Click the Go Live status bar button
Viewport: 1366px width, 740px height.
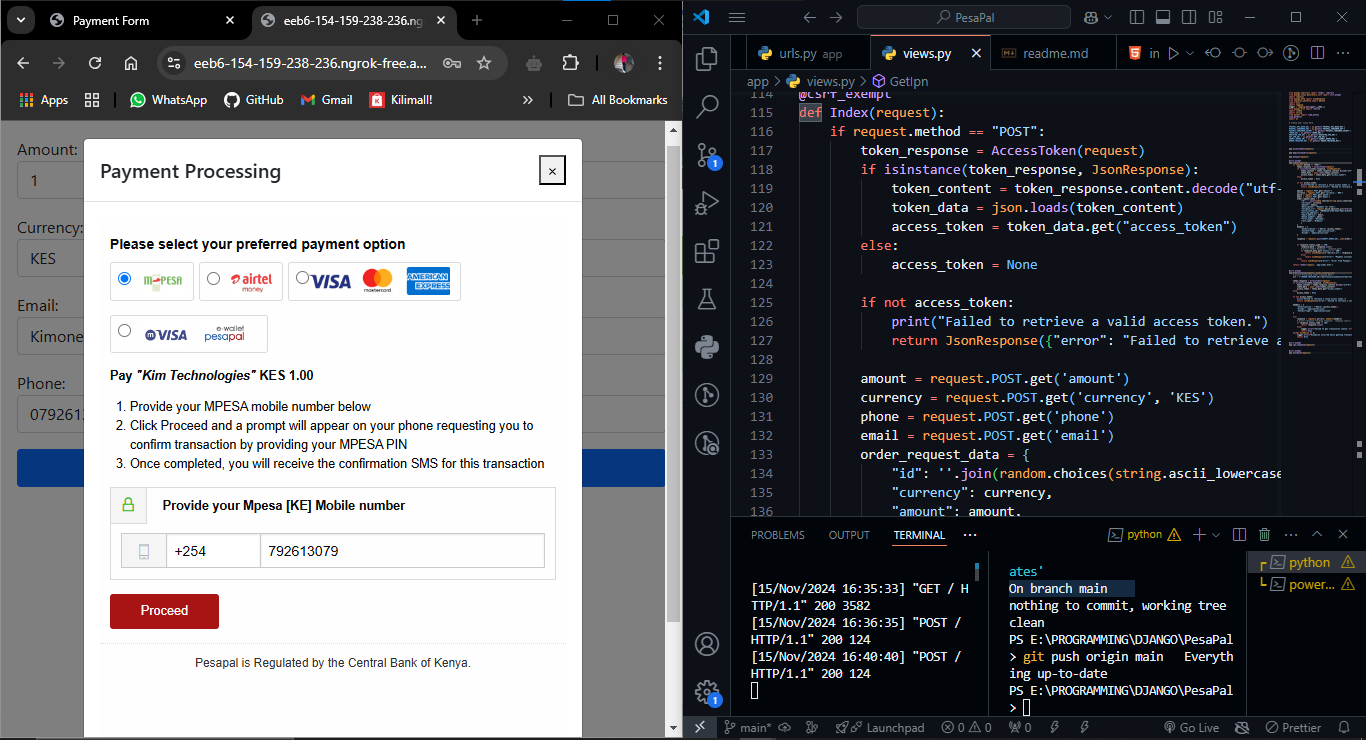(x=1190, y=728)
